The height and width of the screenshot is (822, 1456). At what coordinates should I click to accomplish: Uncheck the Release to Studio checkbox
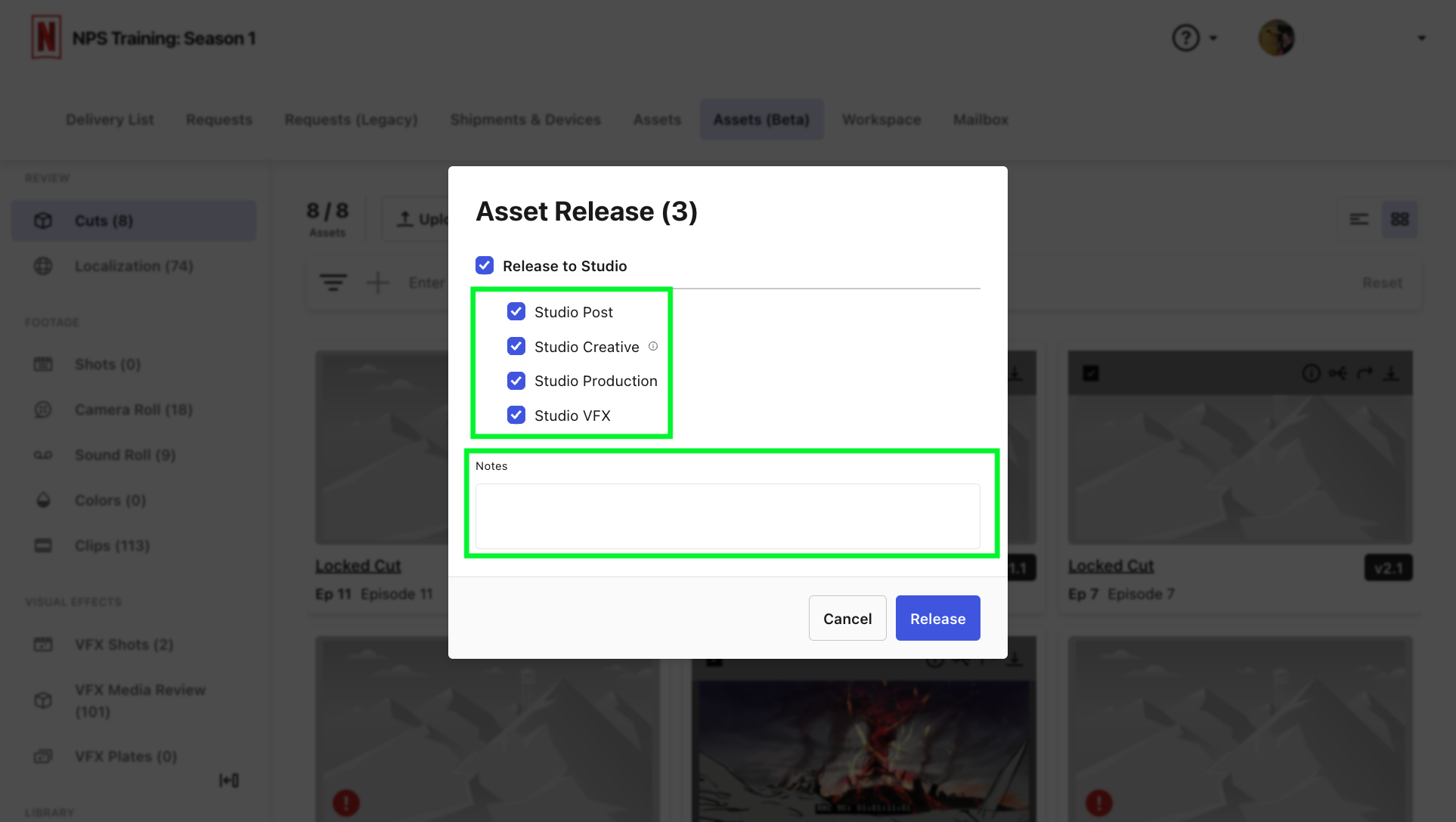pos(485,265)
